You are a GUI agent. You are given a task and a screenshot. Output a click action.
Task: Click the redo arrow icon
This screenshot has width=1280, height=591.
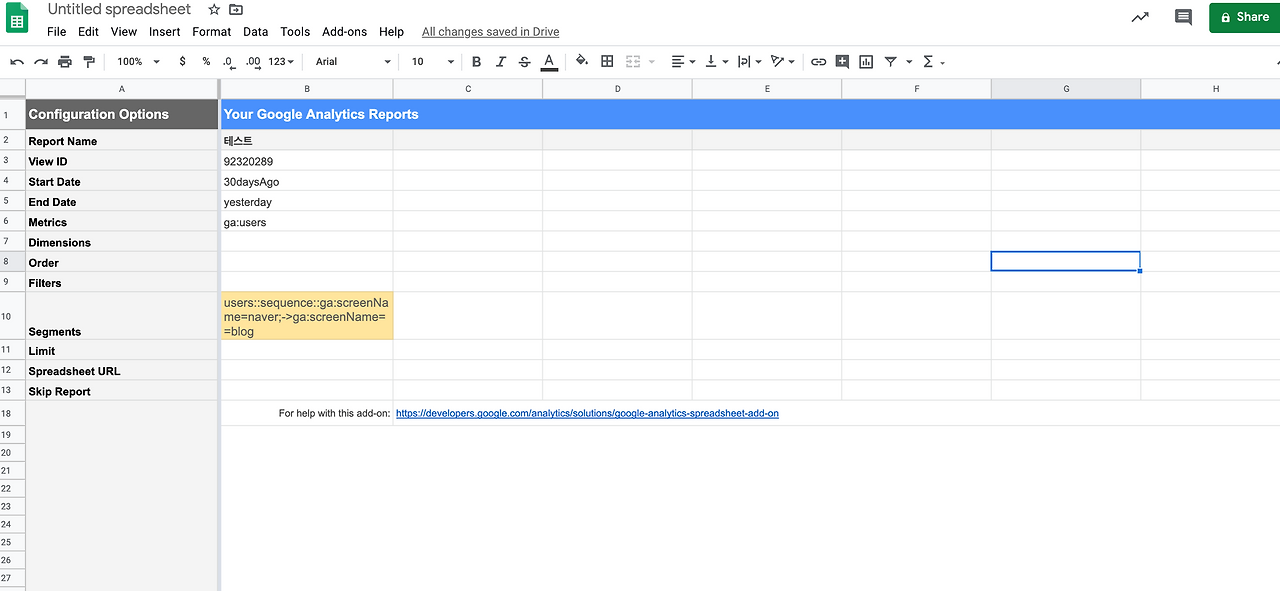click(x=41, y=62)
